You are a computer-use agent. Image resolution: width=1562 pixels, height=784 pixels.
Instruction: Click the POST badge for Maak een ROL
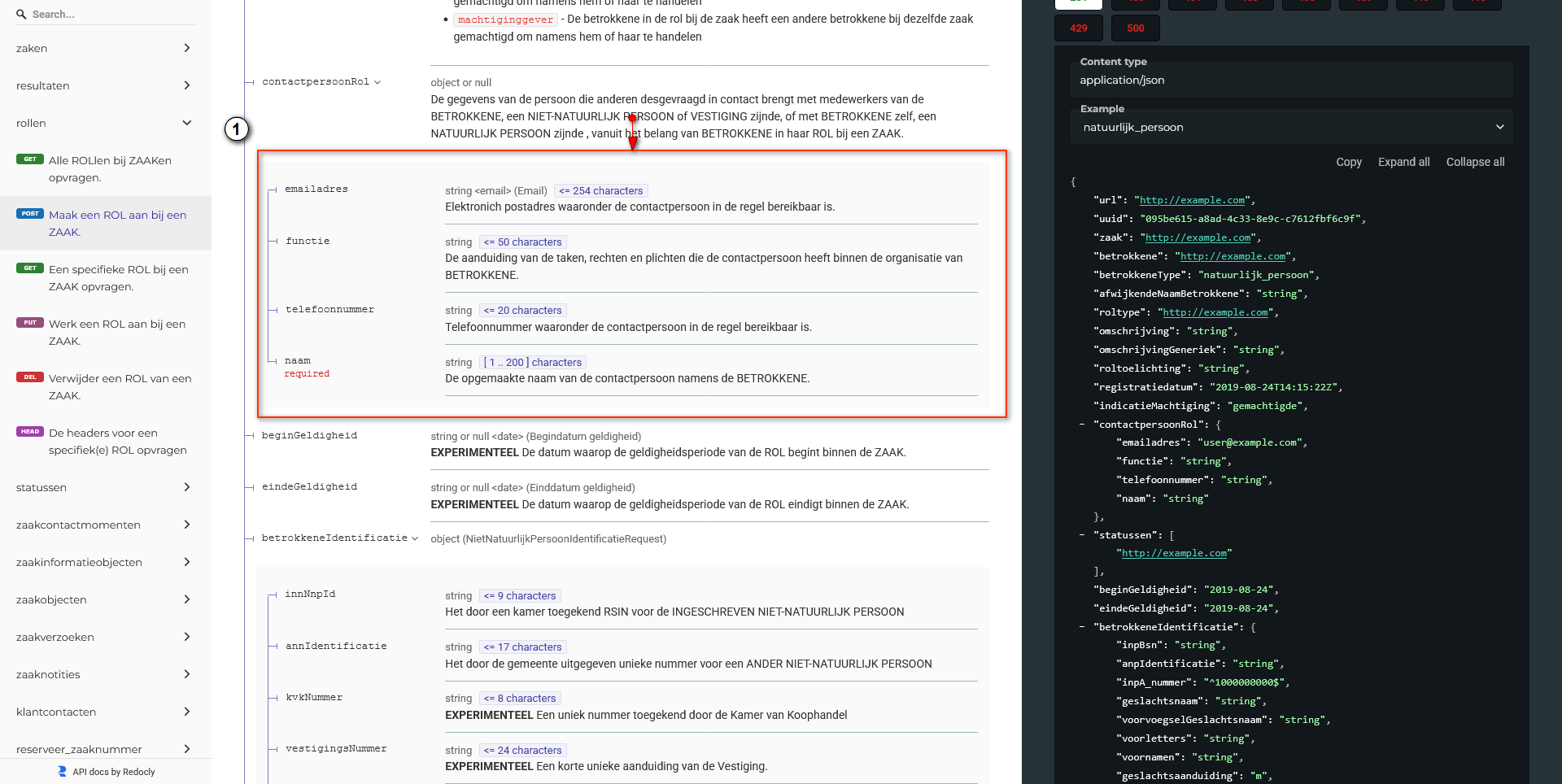30,214
